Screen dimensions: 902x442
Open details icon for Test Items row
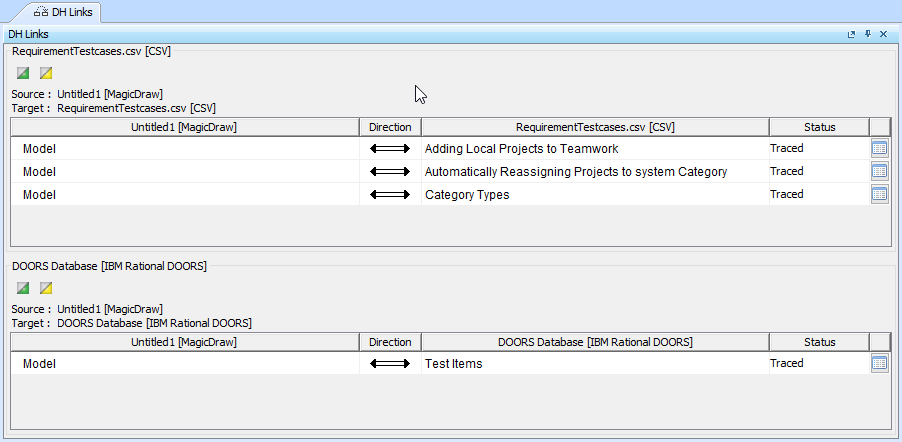coord(880,363)
